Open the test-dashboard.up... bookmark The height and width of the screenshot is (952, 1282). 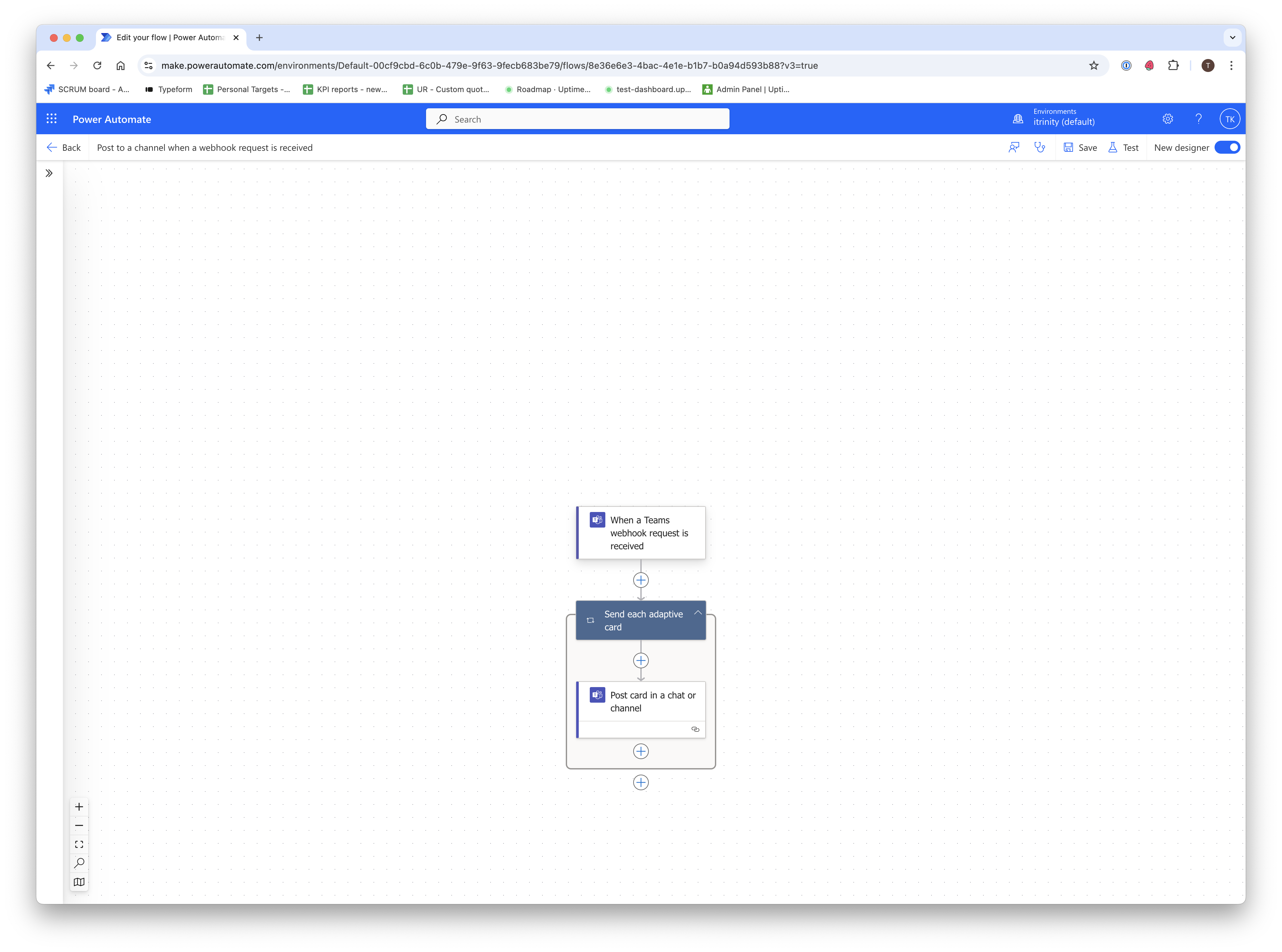tap(647, 89)
